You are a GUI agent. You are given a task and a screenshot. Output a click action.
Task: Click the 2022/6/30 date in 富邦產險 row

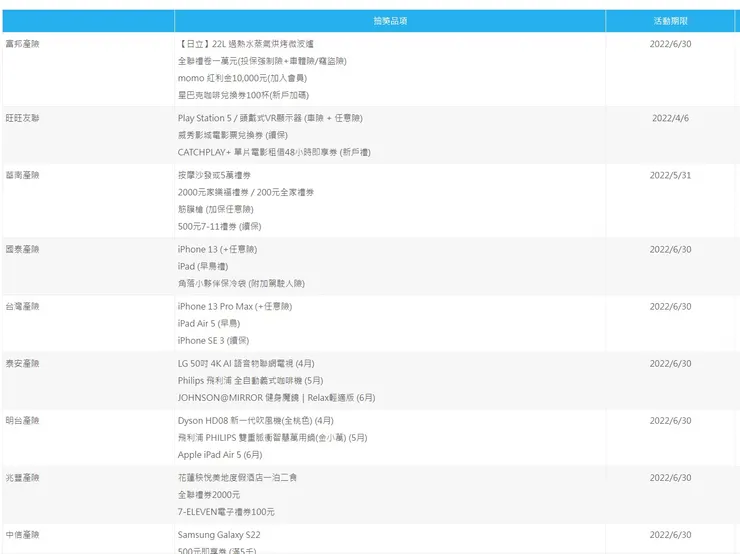click(670, 44)
